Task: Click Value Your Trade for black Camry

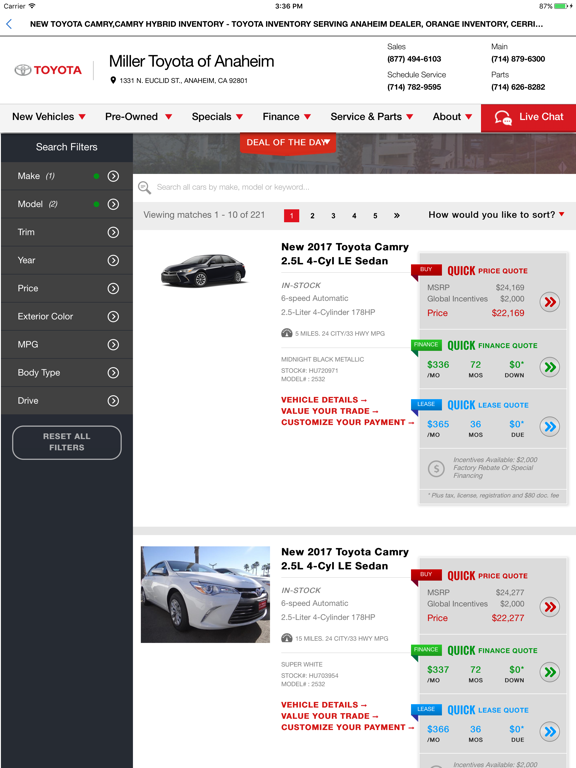Action: pyautogui.click(x=330, y=411)
